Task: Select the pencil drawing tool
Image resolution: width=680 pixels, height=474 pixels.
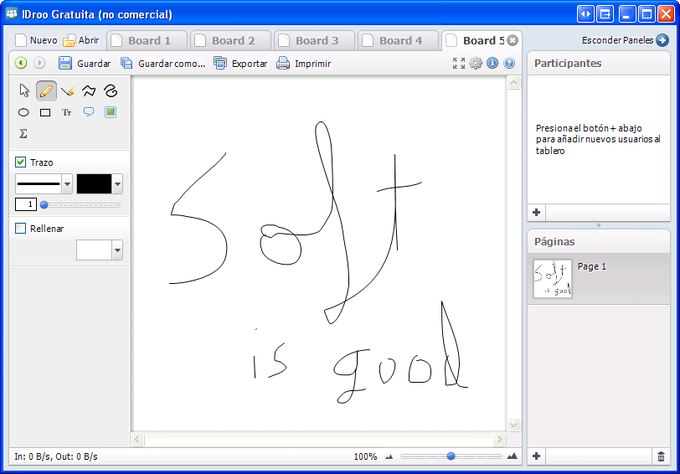Action: click(46, 91)
